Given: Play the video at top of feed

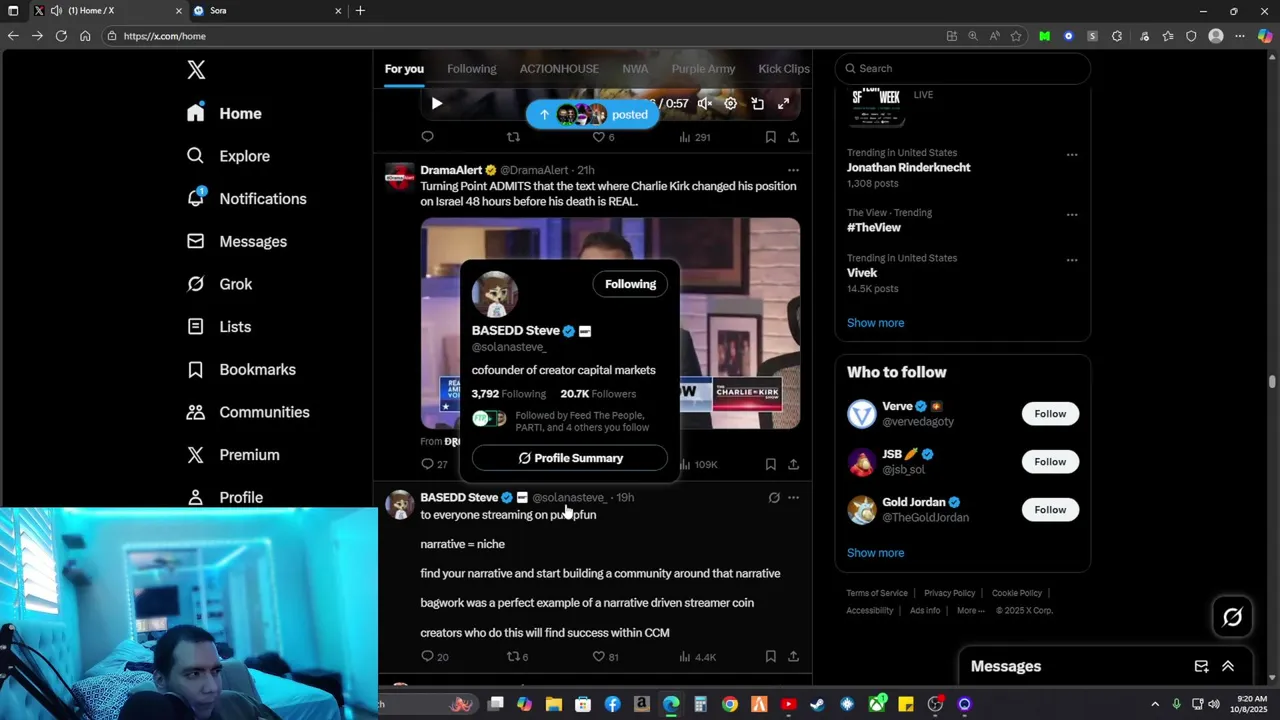Looking at the screenshot, I should coord(437,103).
